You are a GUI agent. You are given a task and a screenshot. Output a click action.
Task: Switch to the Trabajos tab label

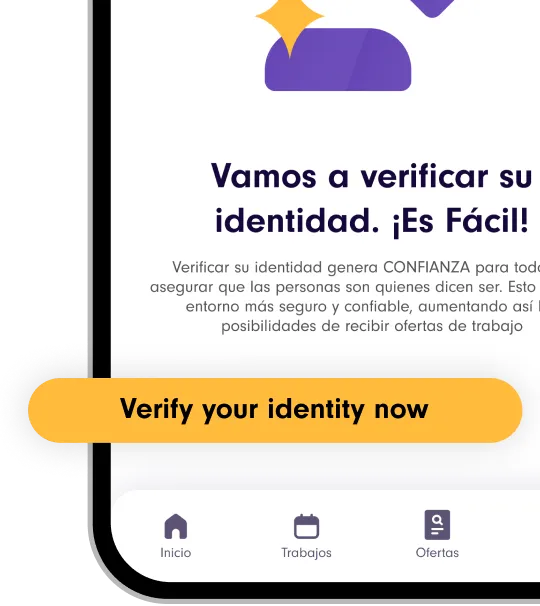[307, 553]
